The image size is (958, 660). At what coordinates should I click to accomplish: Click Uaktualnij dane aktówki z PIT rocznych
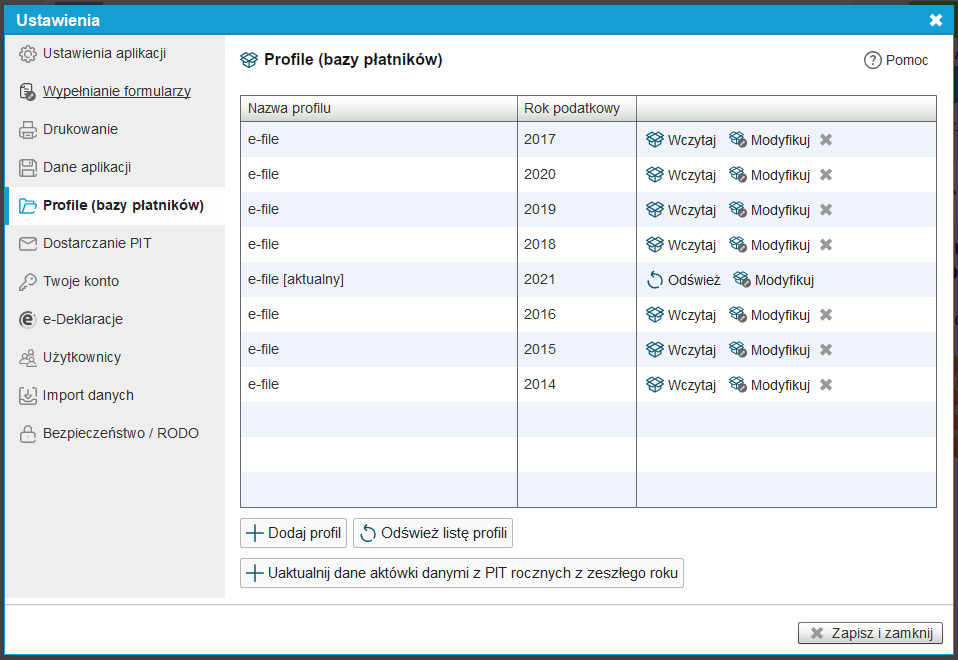coord(462,573)
